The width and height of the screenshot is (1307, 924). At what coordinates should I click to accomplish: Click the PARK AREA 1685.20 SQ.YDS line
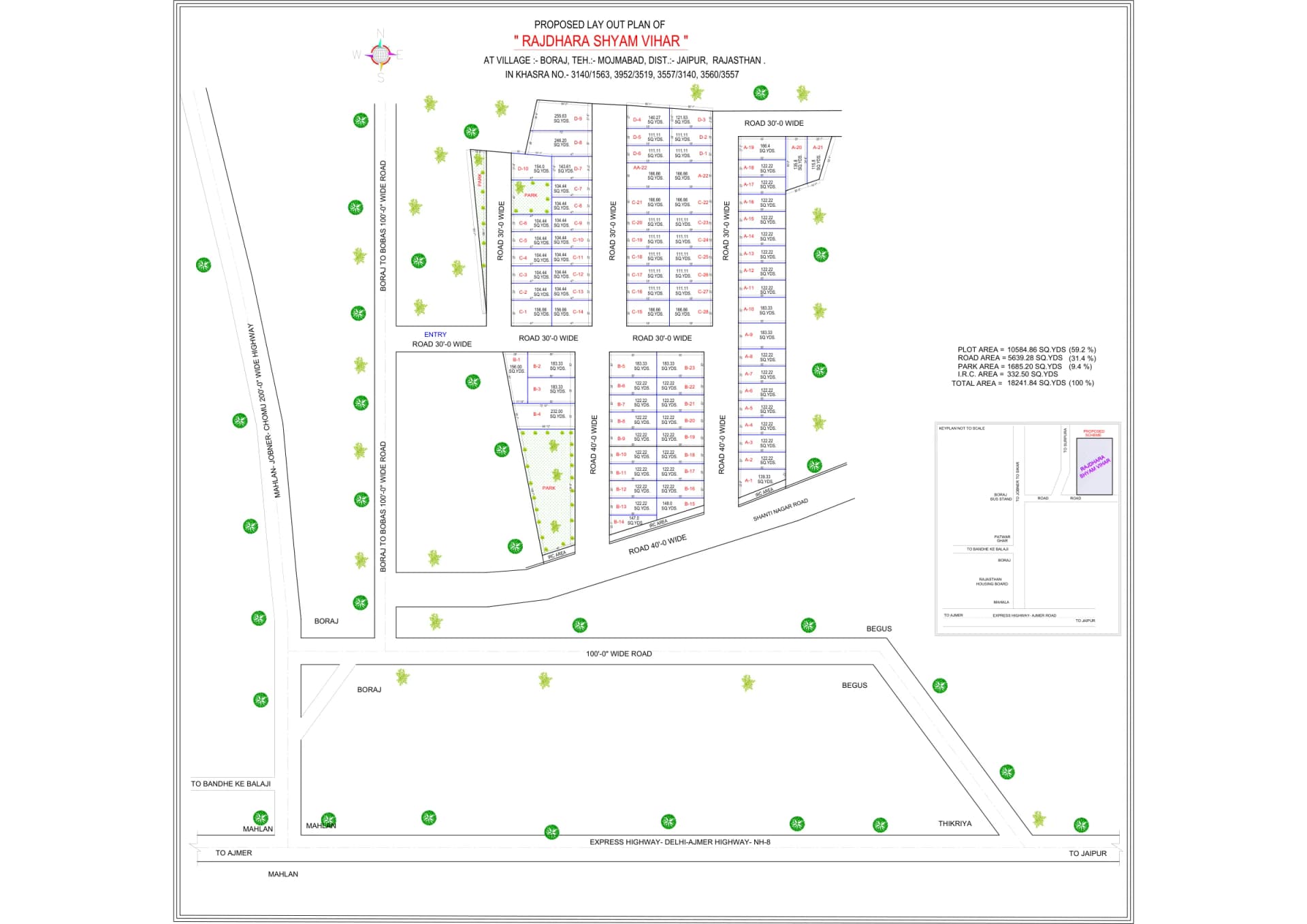tap(1025, 366)
